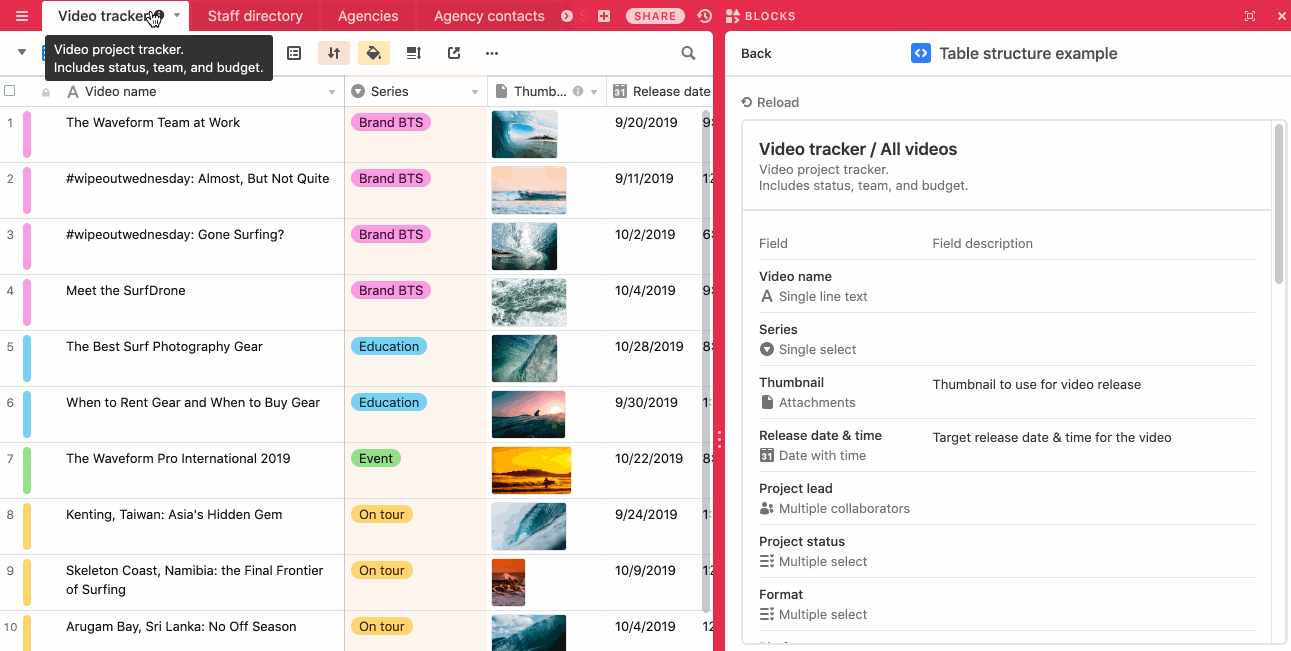The width and height of the screenshot is (1291, 651).
Task: Open the three-dots more options menu
Action: [491, 53]
